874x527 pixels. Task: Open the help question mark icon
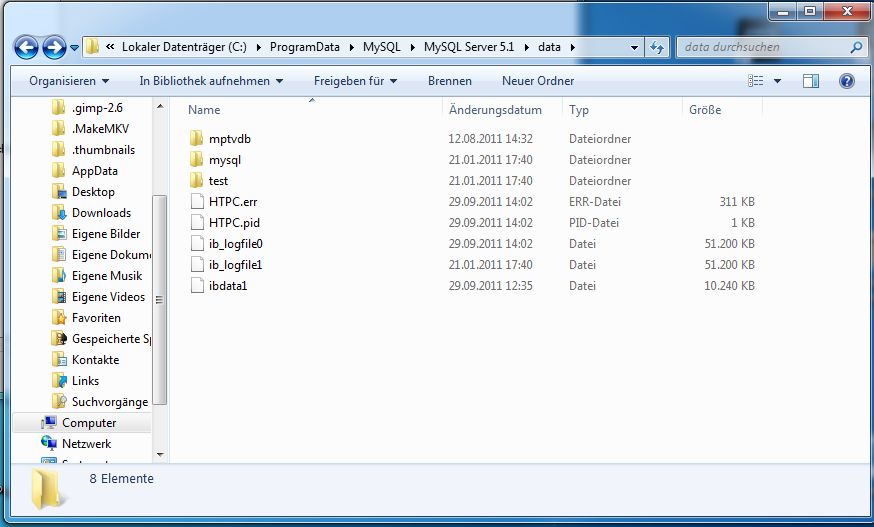846,81
